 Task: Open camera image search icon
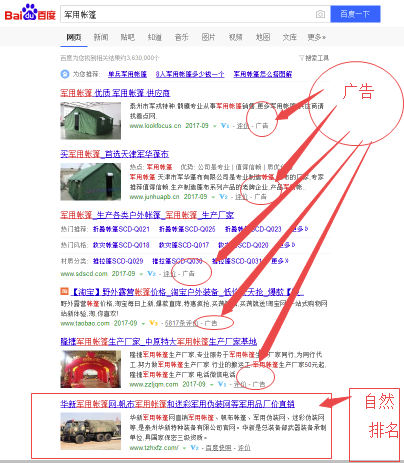click(320, 14)
